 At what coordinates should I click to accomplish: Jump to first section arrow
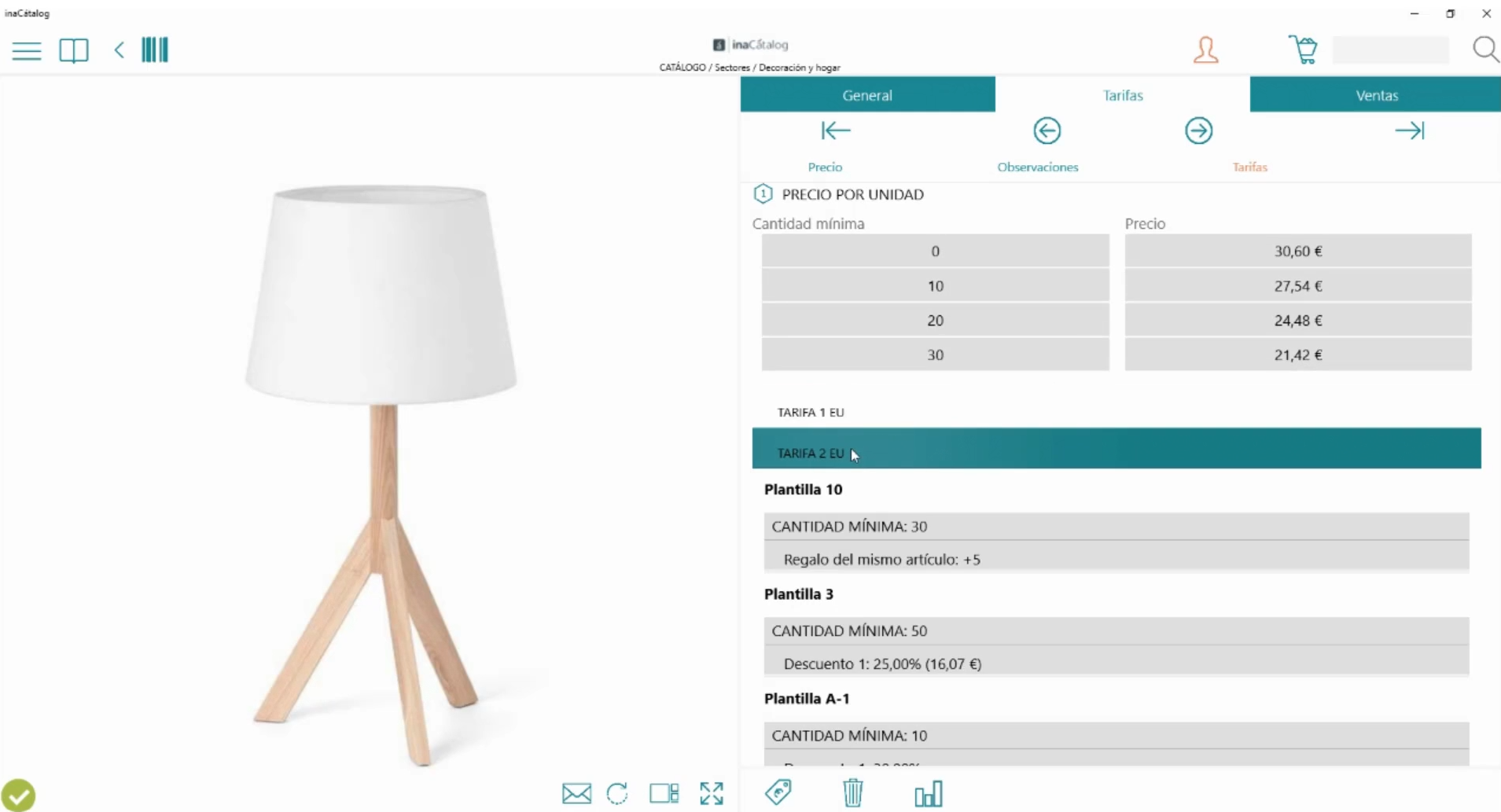click(836, 130)
